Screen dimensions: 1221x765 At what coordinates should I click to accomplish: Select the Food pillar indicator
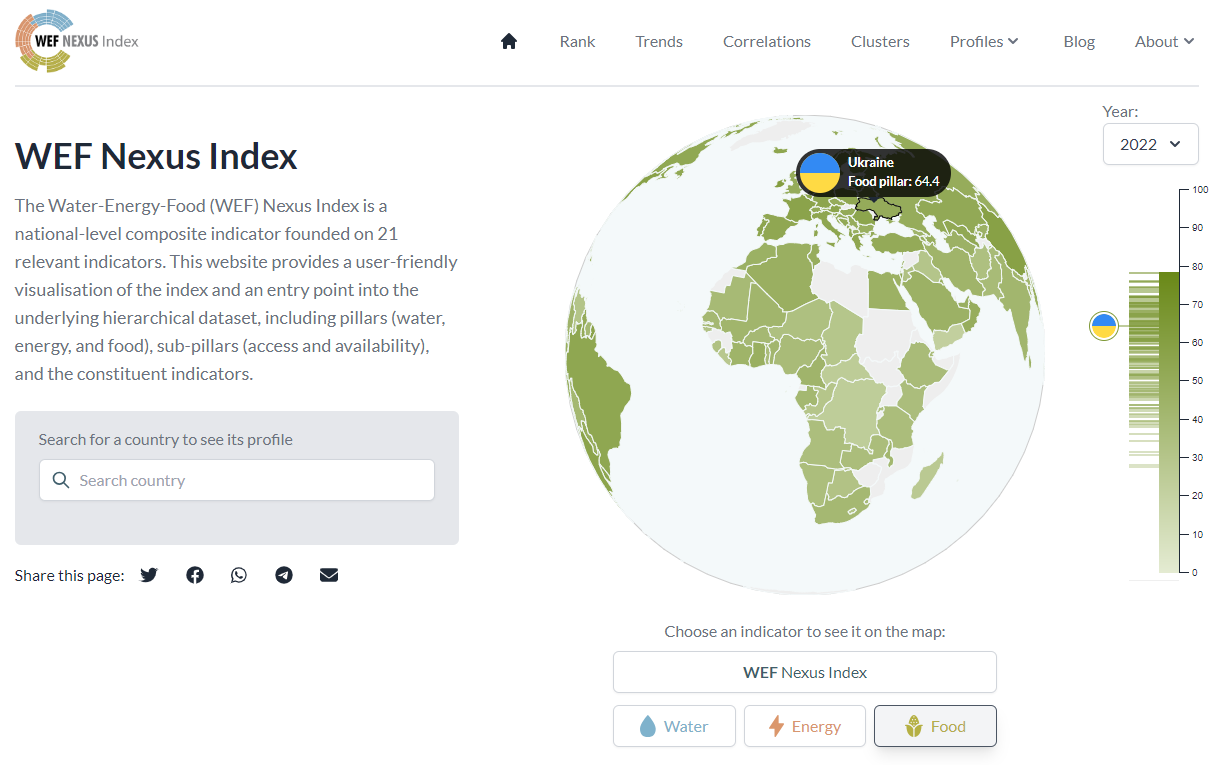pos(935,726)
